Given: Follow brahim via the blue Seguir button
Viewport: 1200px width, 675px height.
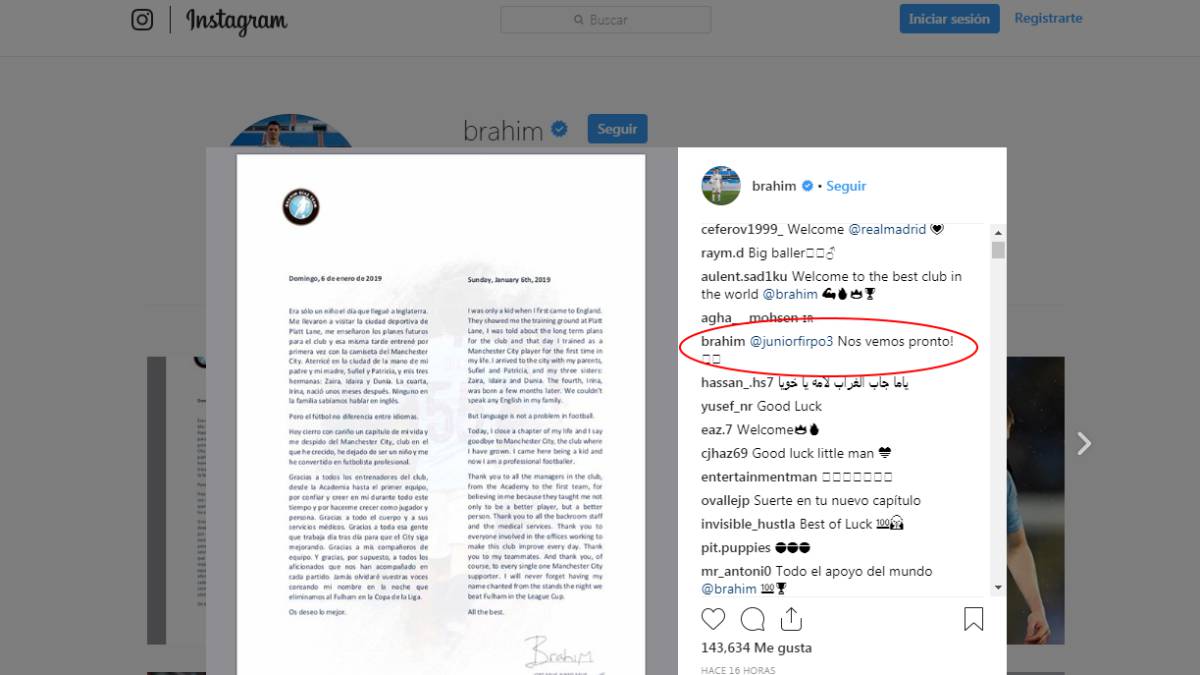Looking at the screenshot, I should [617, 129].
